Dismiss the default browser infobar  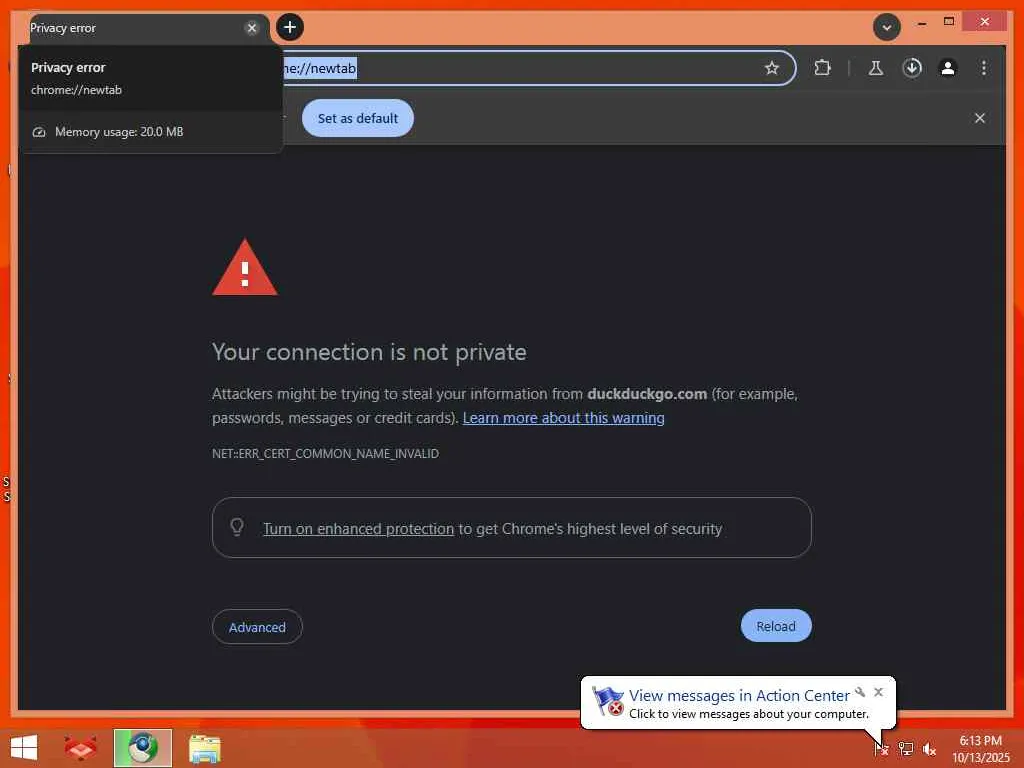[980, 118]
